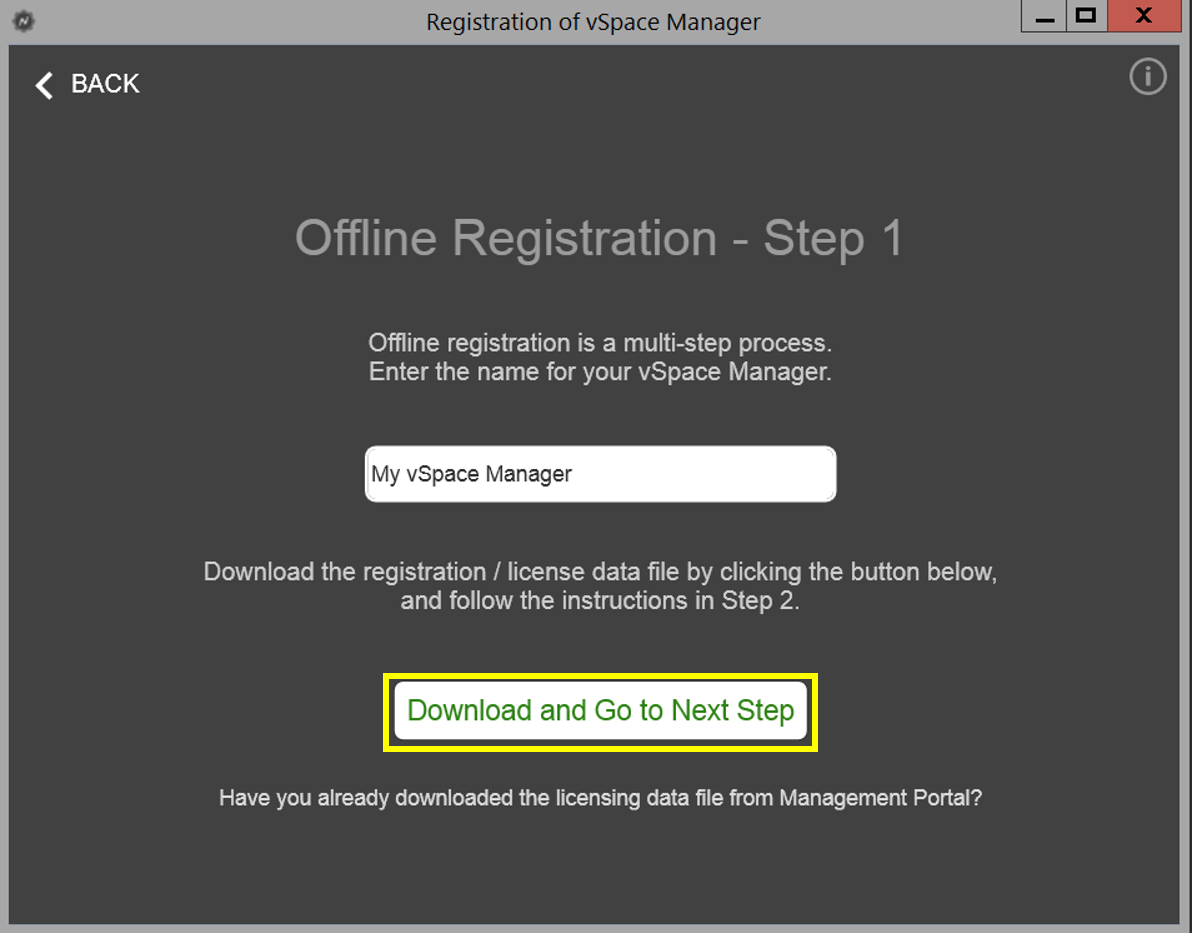The width and height of the screenshot is (1192, 933).
Task: Click the 'Offline registration is a multi-step process' text
Action: click(601, 343)
